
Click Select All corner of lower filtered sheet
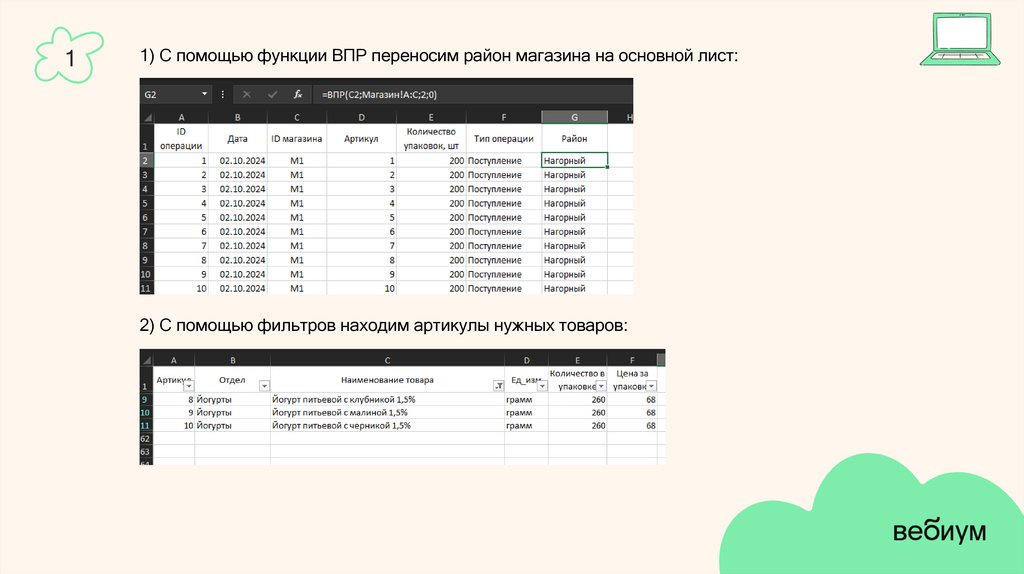tap(147, 360)
